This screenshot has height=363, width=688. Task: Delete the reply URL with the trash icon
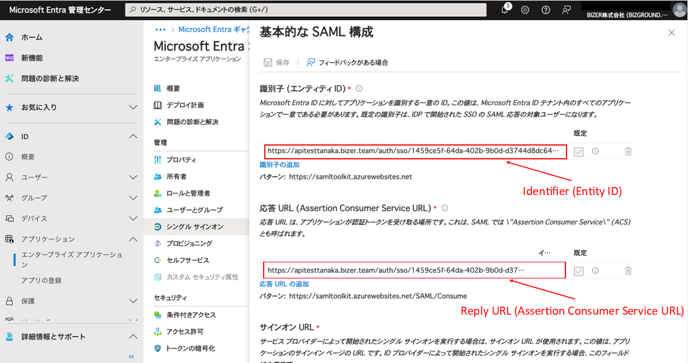pos(628,271)
